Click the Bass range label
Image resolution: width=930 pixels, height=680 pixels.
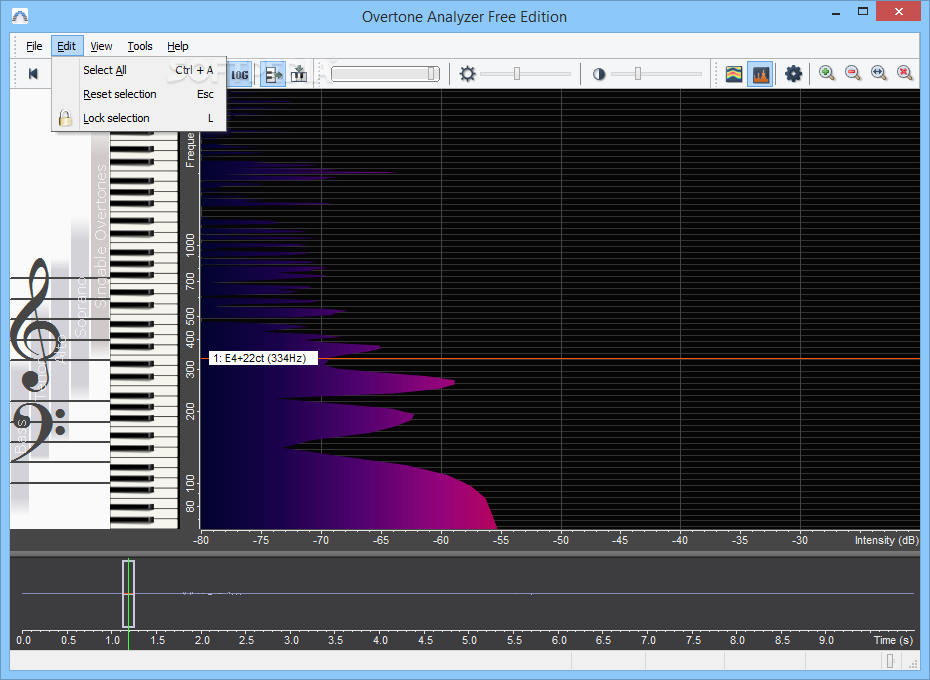pos(20,436)
